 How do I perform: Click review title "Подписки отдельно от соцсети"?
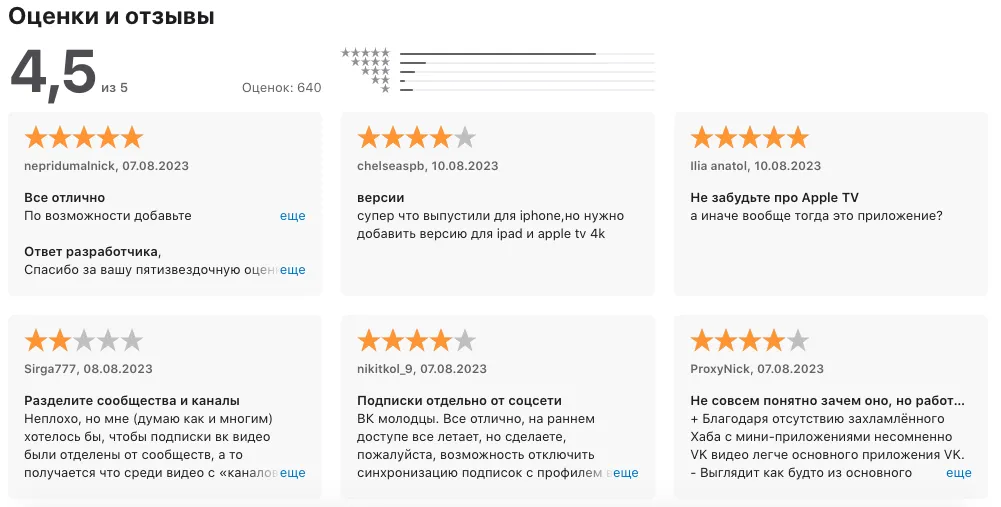(x=459, y=401)
